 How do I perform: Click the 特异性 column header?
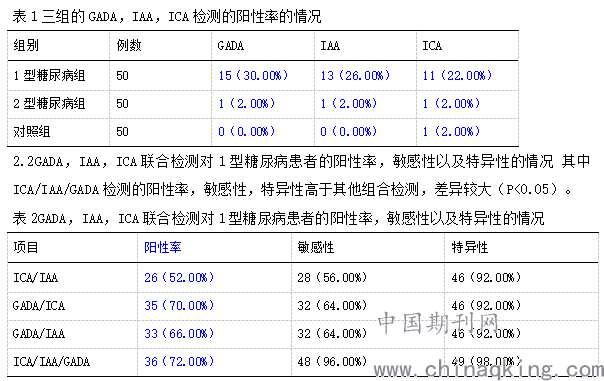470,247
